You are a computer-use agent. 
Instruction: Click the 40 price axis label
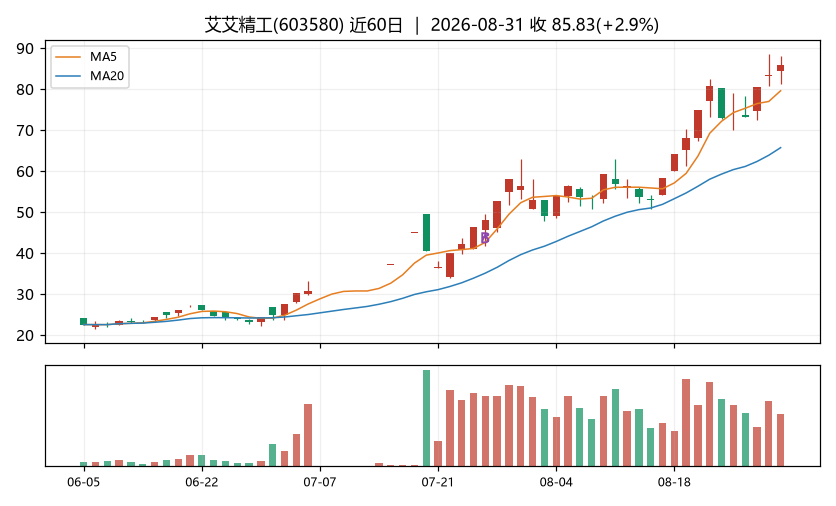(25, 254)
